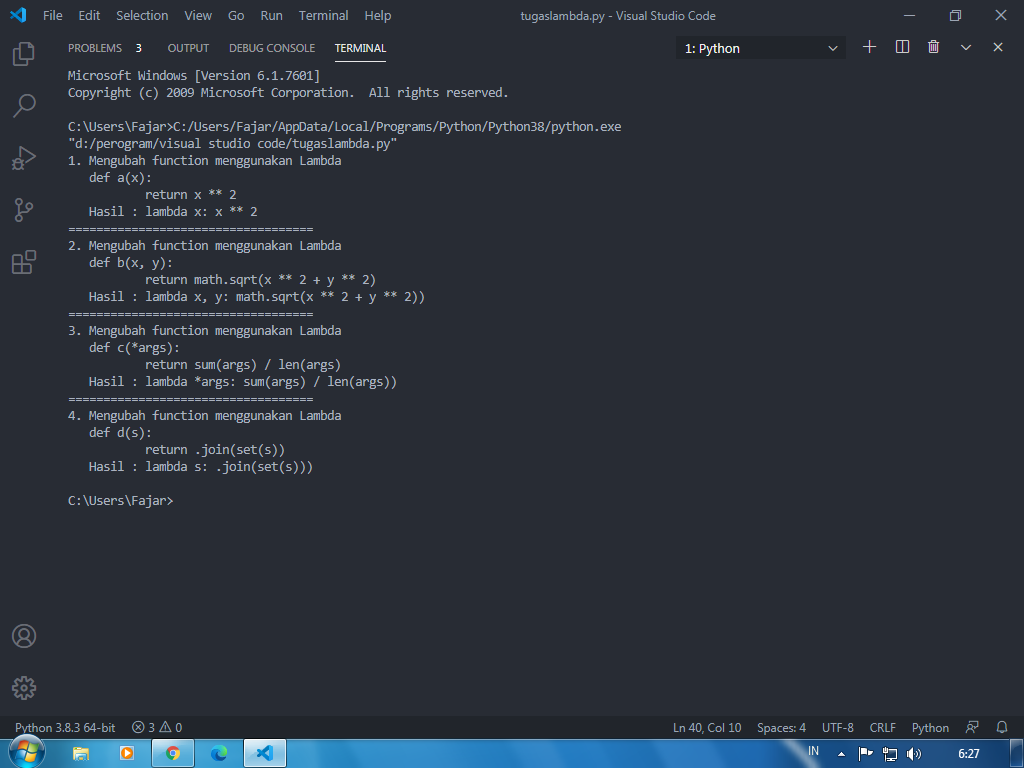This screenshot has height=768, width=1024.
Task: Click the line 'Hasil : lambda x: x ** 2'
Action: pyautogui.click(x=173, y=212)
